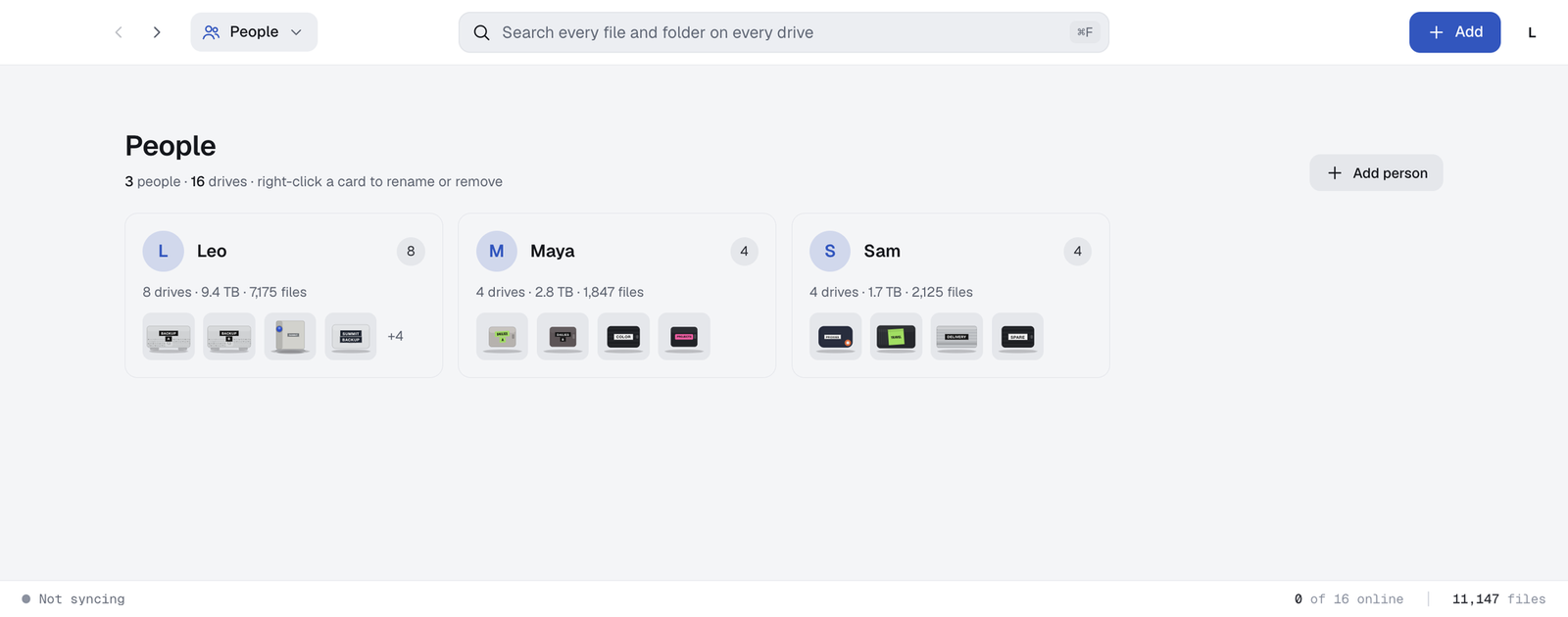This screenshot has height=617, width=1568.
Task: Click the 3 people 16 drives subtitle
Action: 314,181
